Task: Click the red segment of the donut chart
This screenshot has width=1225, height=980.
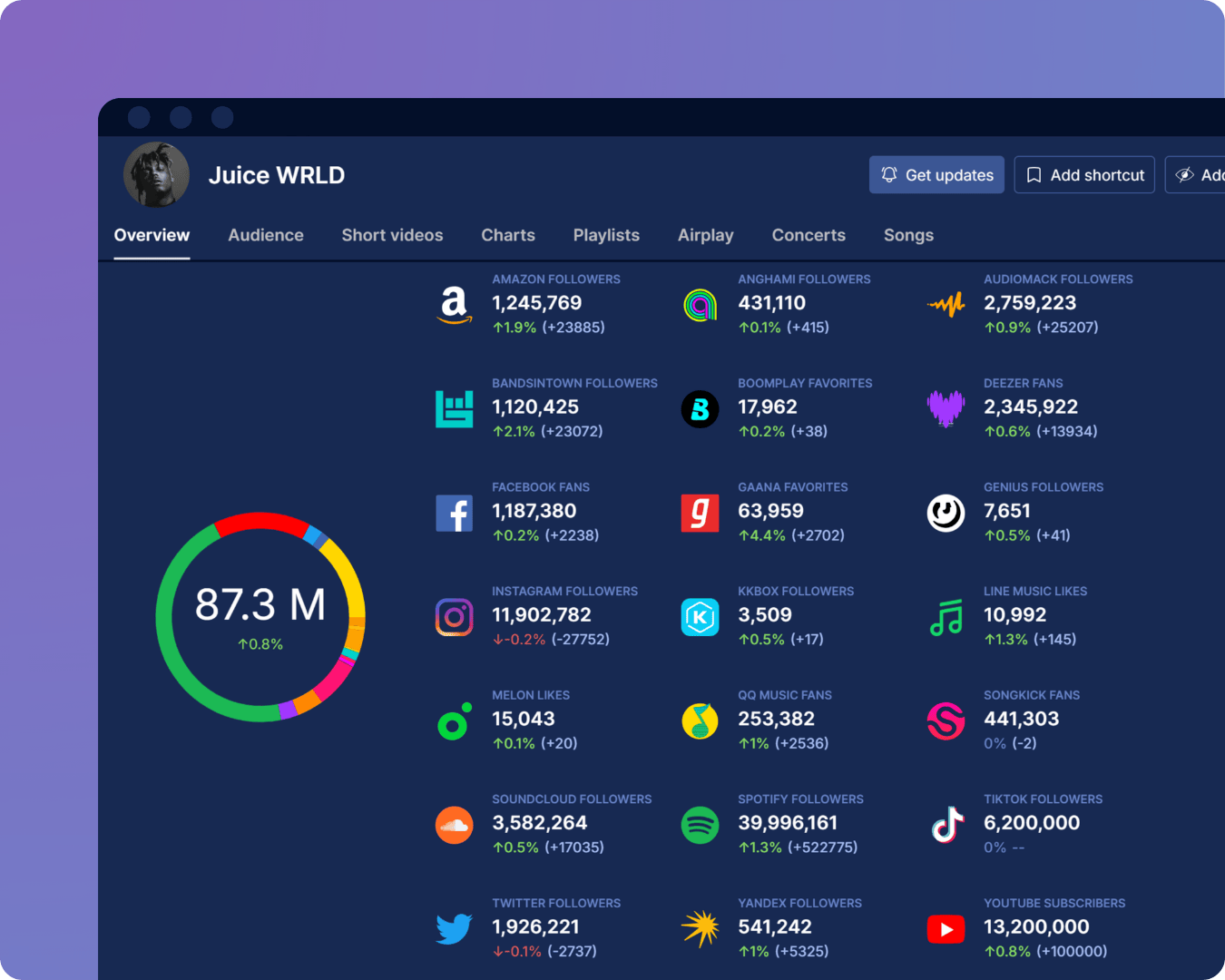Action: pyautogui.click(x=261, y=520)
